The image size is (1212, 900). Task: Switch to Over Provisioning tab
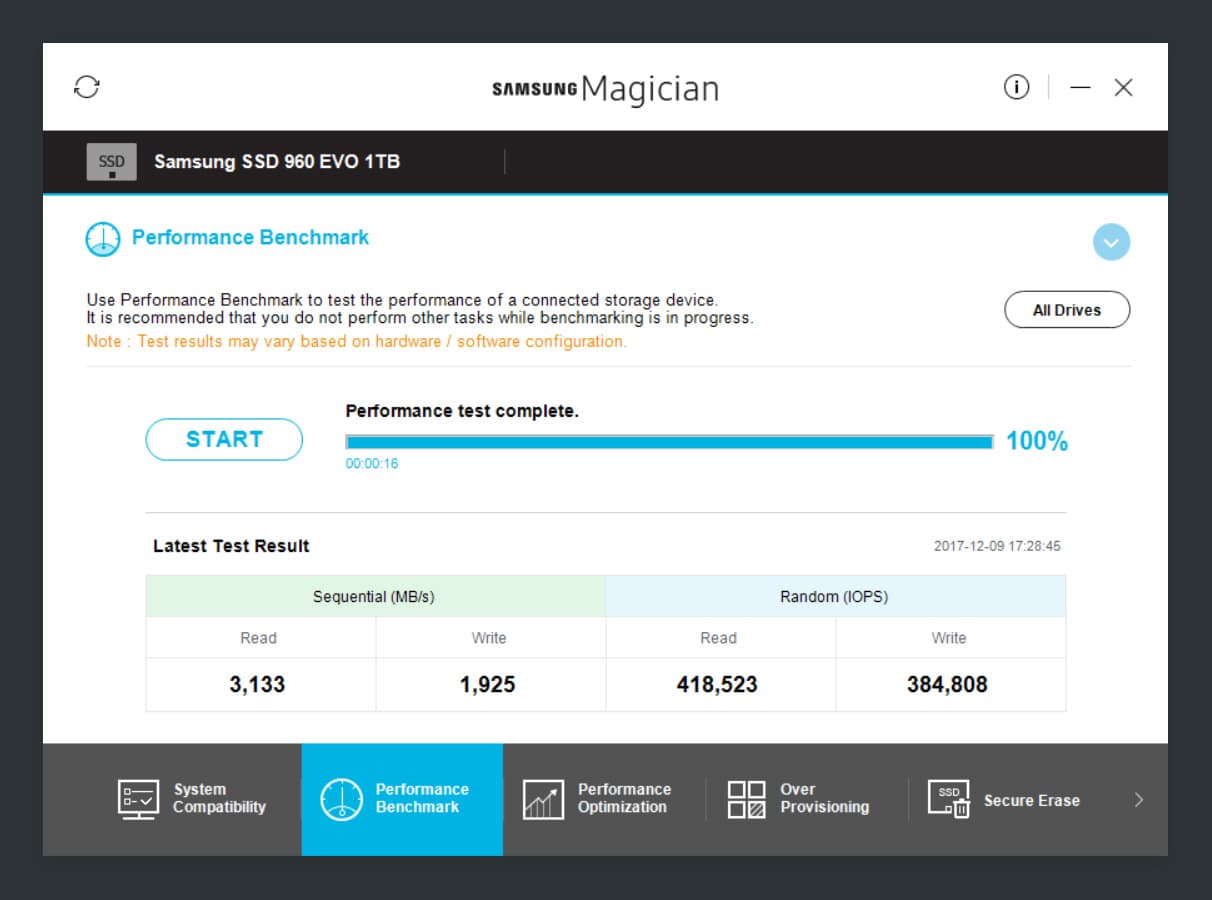(x=807, y=799)
